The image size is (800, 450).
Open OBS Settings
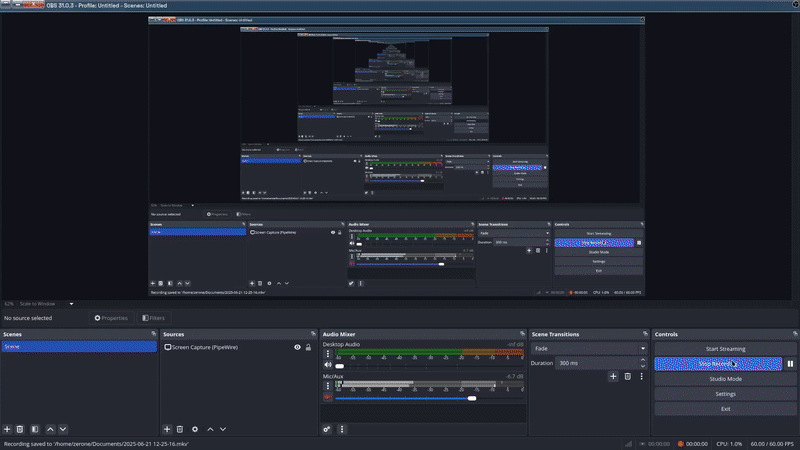coord(725,394)
